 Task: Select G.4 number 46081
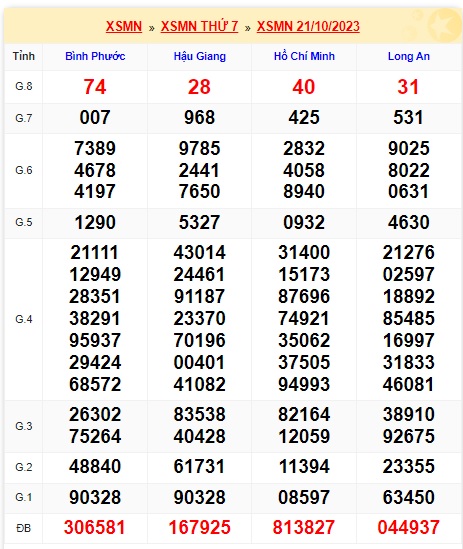408,384
